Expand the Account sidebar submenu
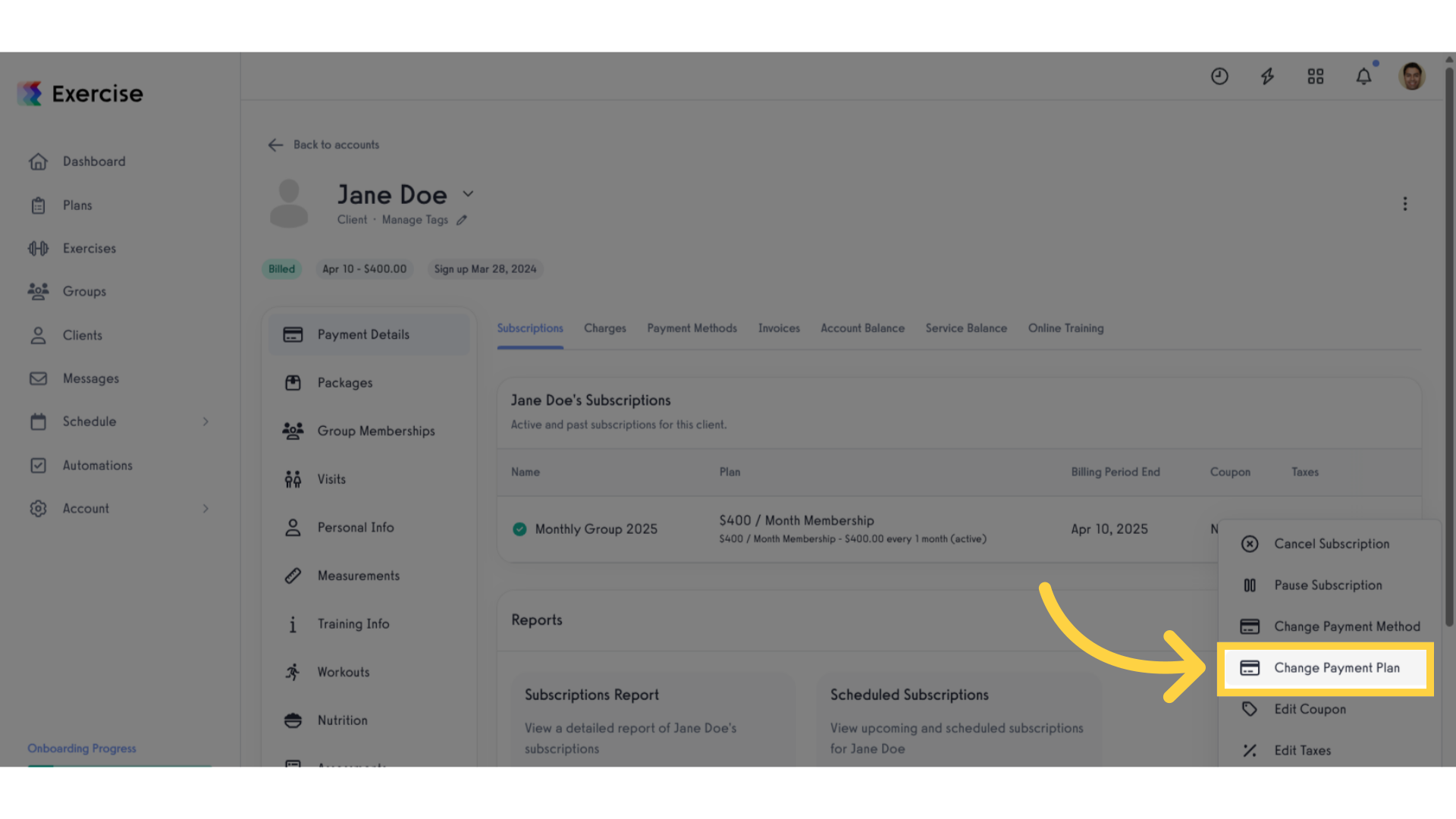This screenshot has width=1456, height=819. pyautogui.click(x=206, y=509)
